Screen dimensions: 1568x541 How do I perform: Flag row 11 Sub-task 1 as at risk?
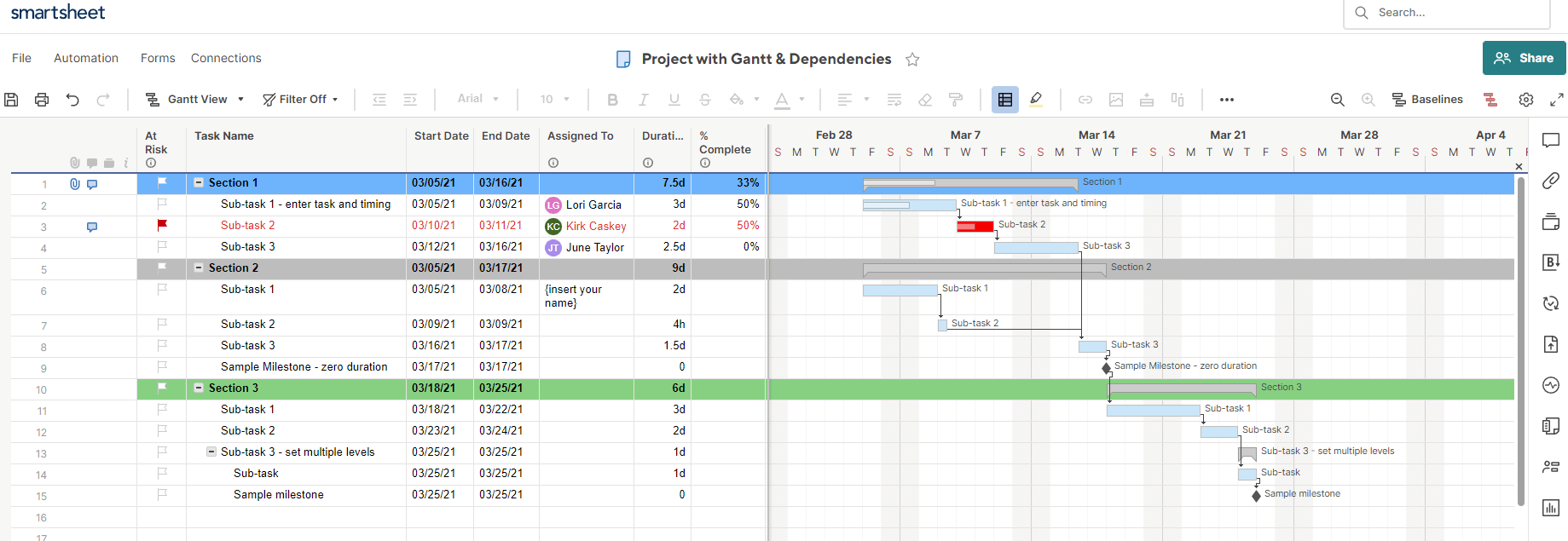pyautogui.click(x=162, y=409)
